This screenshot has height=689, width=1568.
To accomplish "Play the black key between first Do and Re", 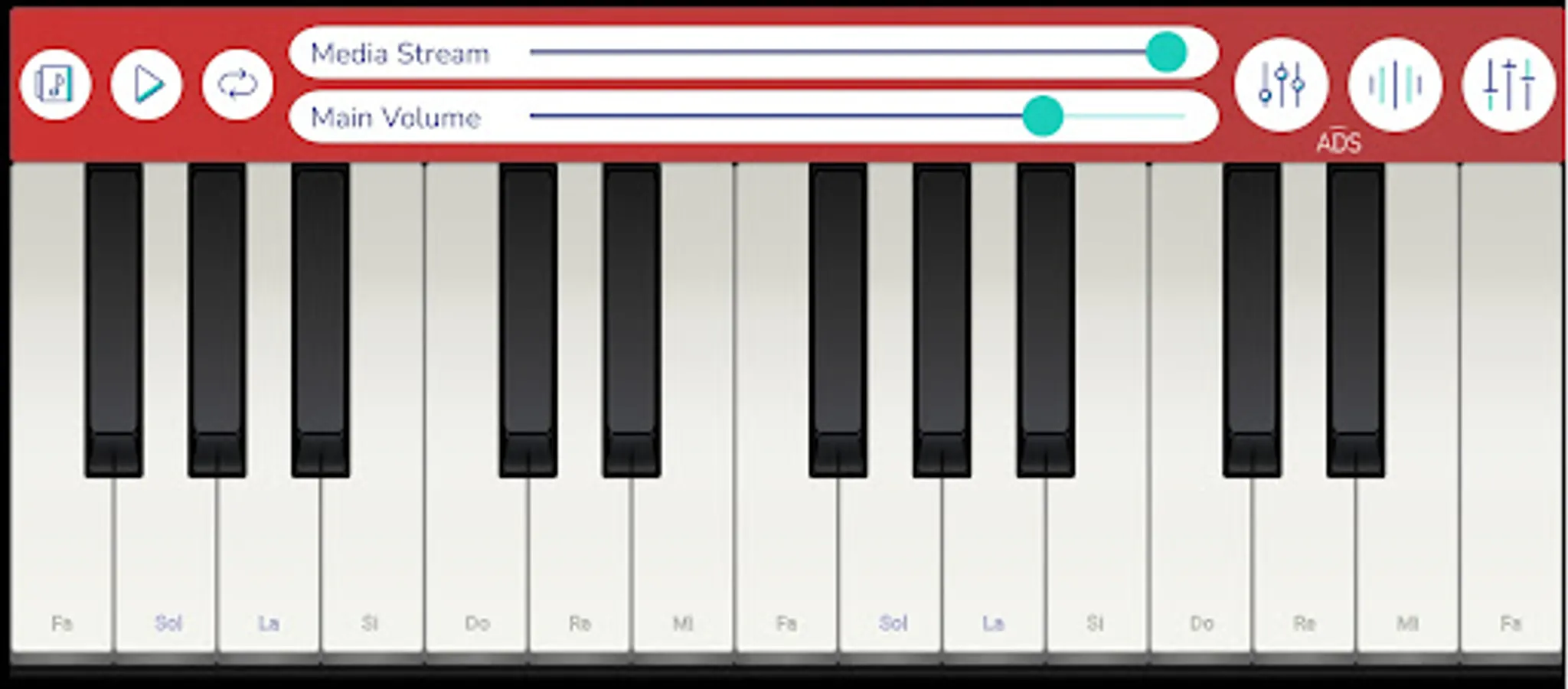I will coord(528,320).
